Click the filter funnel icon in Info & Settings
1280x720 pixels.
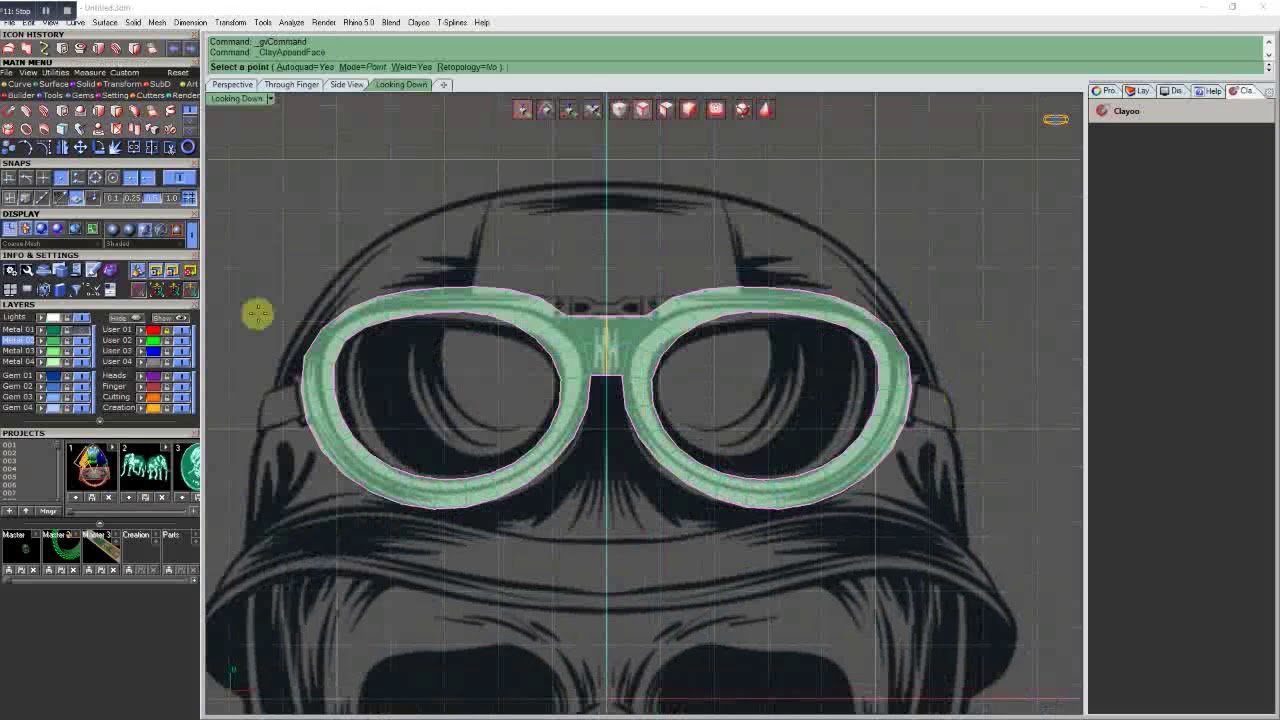click(76, 289)
